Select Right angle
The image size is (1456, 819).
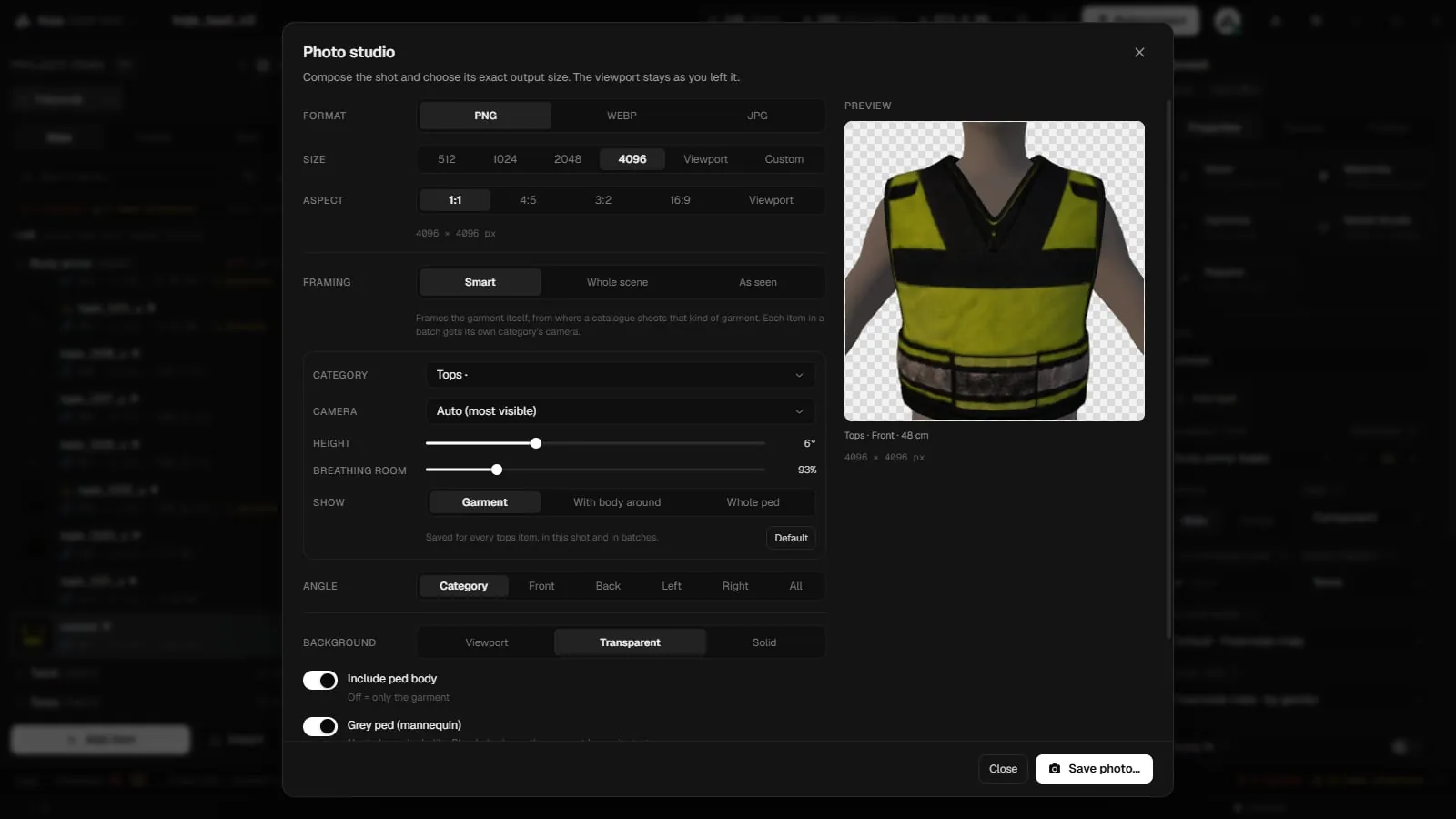[x=735, y=586]
